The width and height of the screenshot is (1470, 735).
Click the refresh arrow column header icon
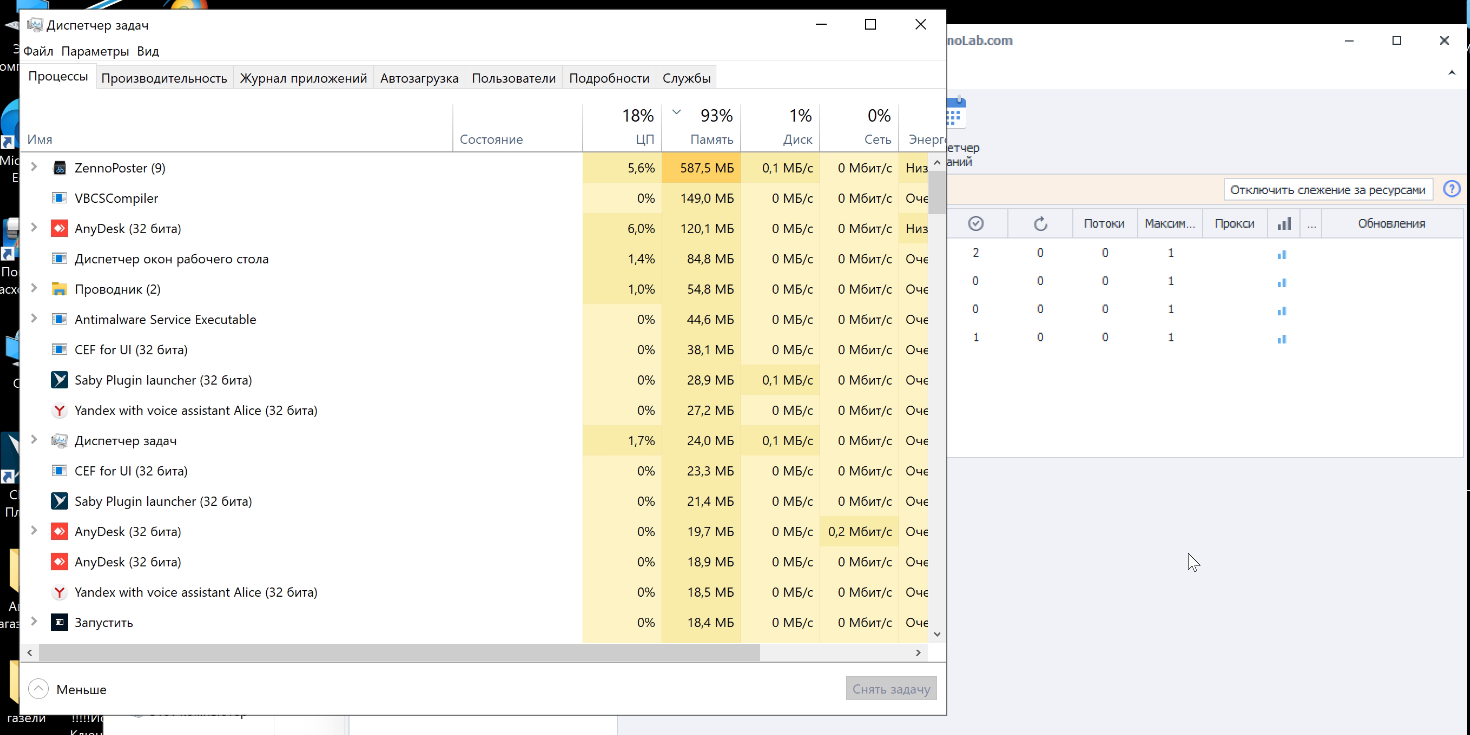point(1040,224)
